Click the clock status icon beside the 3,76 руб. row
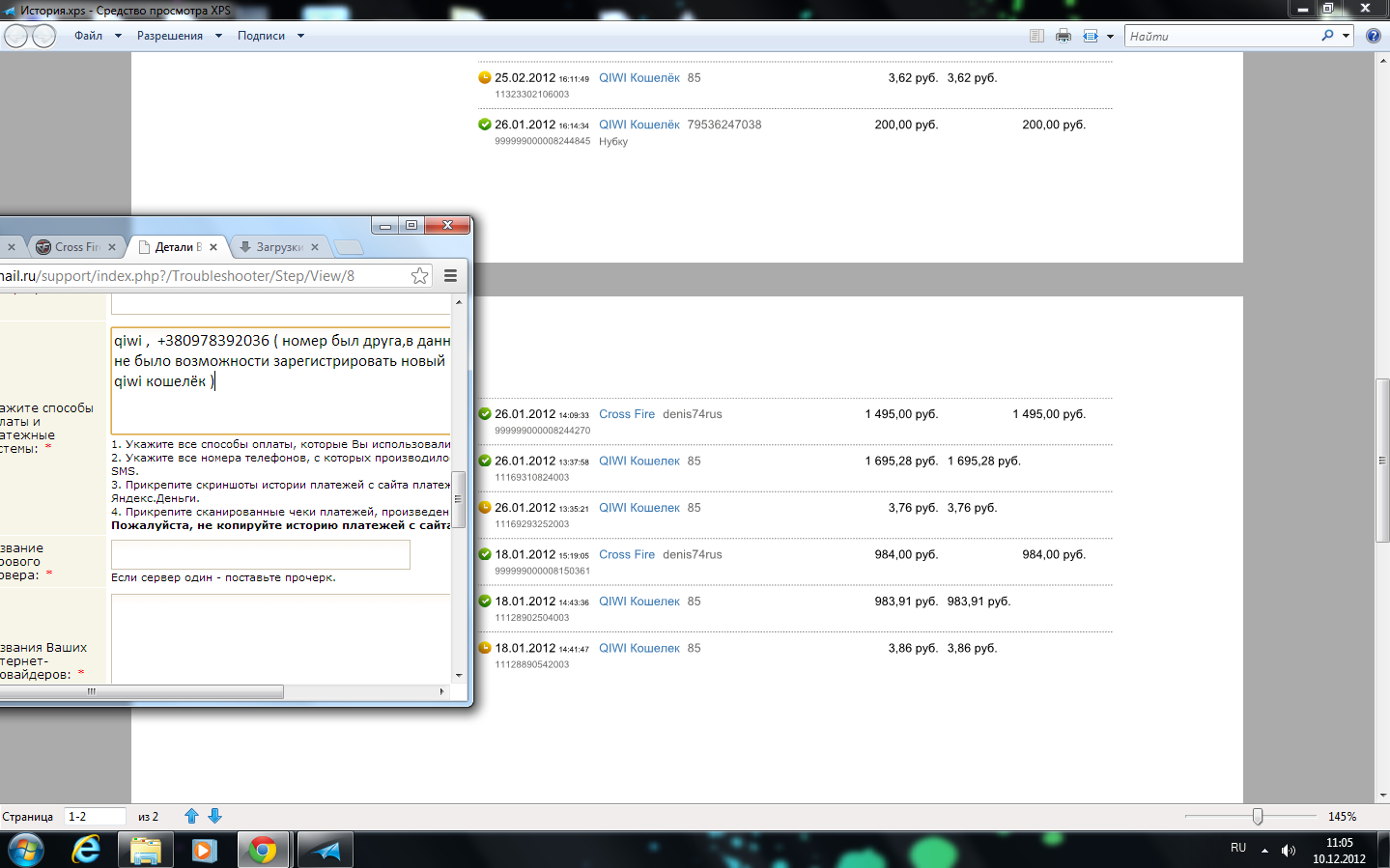The width and height of the screenshot is (1390, 868). coord(485,508)
